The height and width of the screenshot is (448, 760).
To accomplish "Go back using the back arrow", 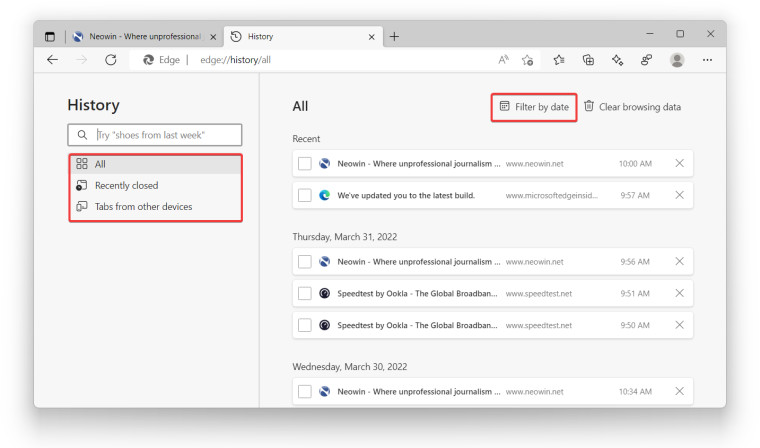I will 52,60.
